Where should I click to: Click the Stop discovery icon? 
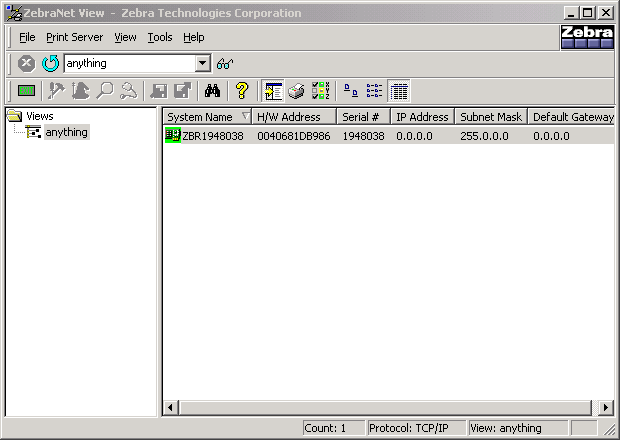26,64
